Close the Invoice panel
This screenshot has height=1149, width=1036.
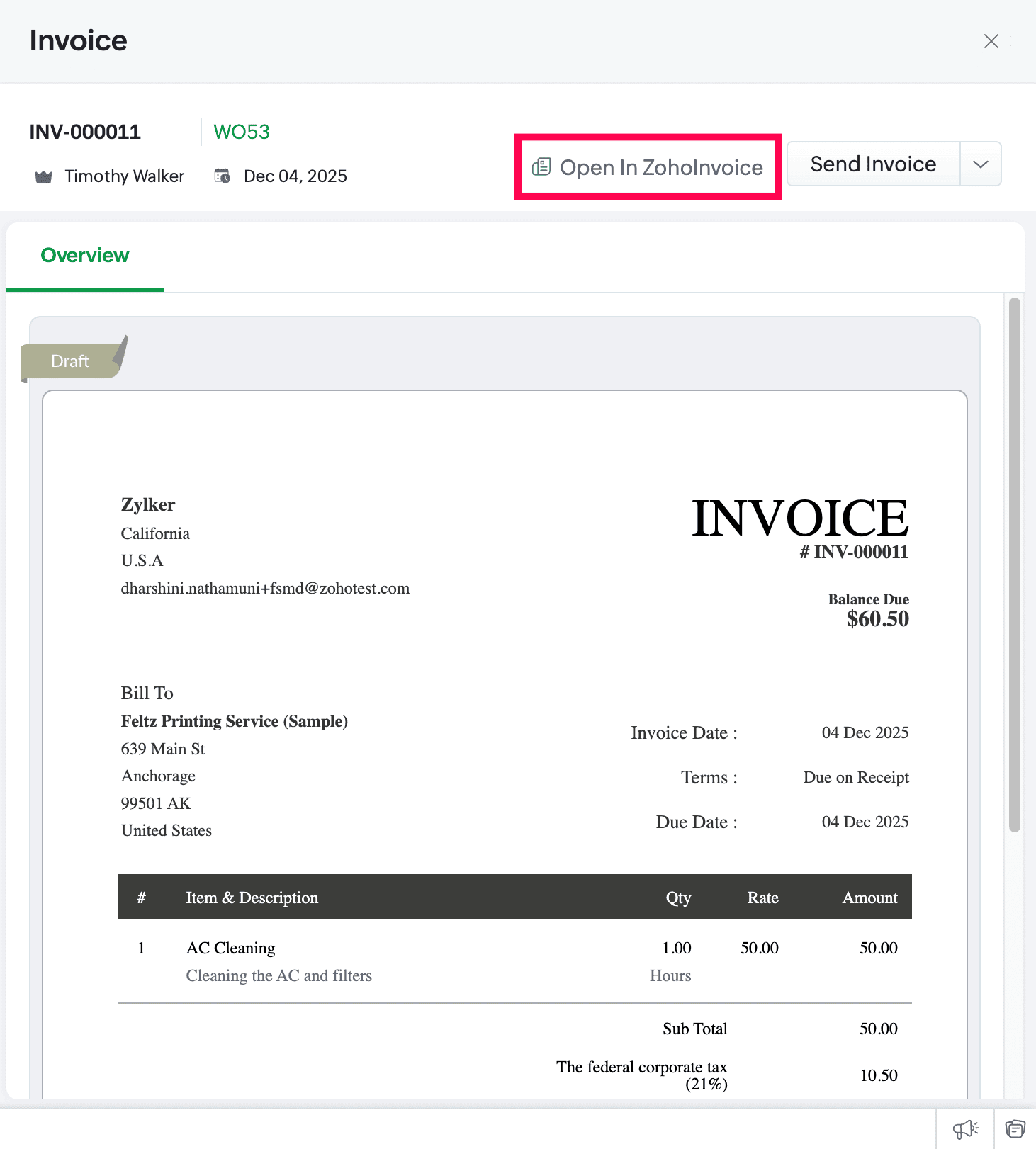[x=991, y=41]
